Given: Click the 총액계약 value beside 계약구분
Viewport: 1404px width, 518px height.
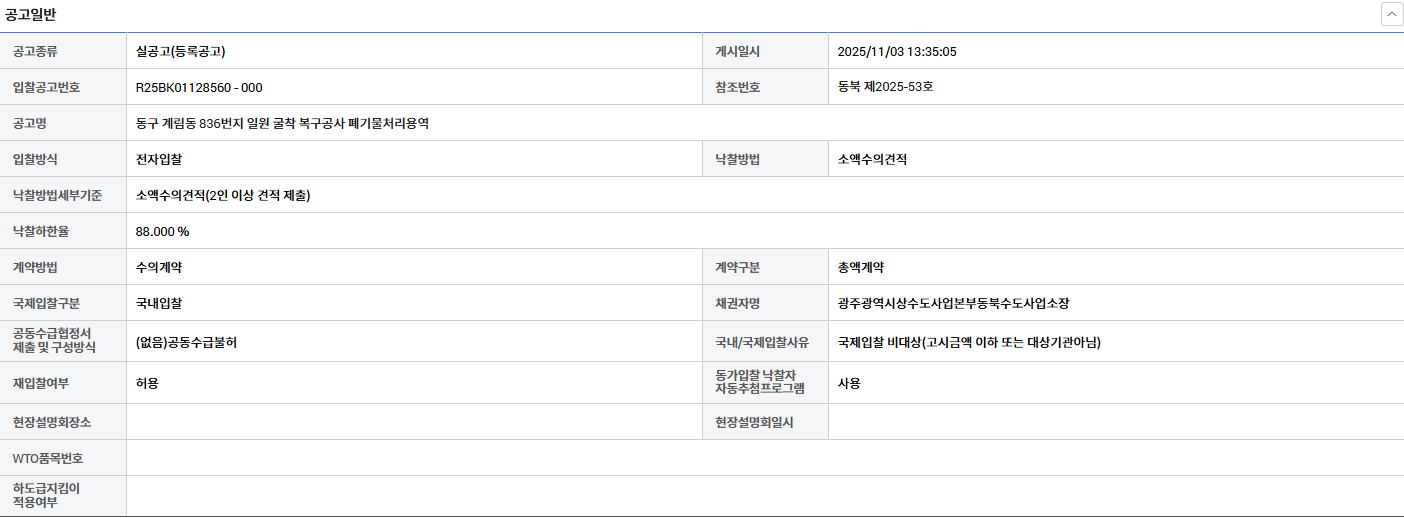Looking at the screenshot, I should point(861,267).
